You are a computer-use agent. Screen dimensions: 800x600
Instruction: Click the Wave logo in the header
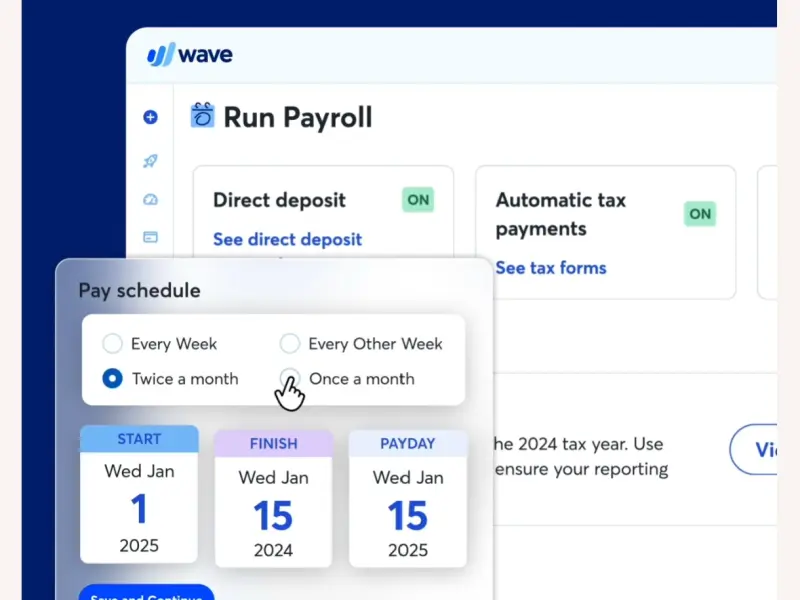click(190, 55)
